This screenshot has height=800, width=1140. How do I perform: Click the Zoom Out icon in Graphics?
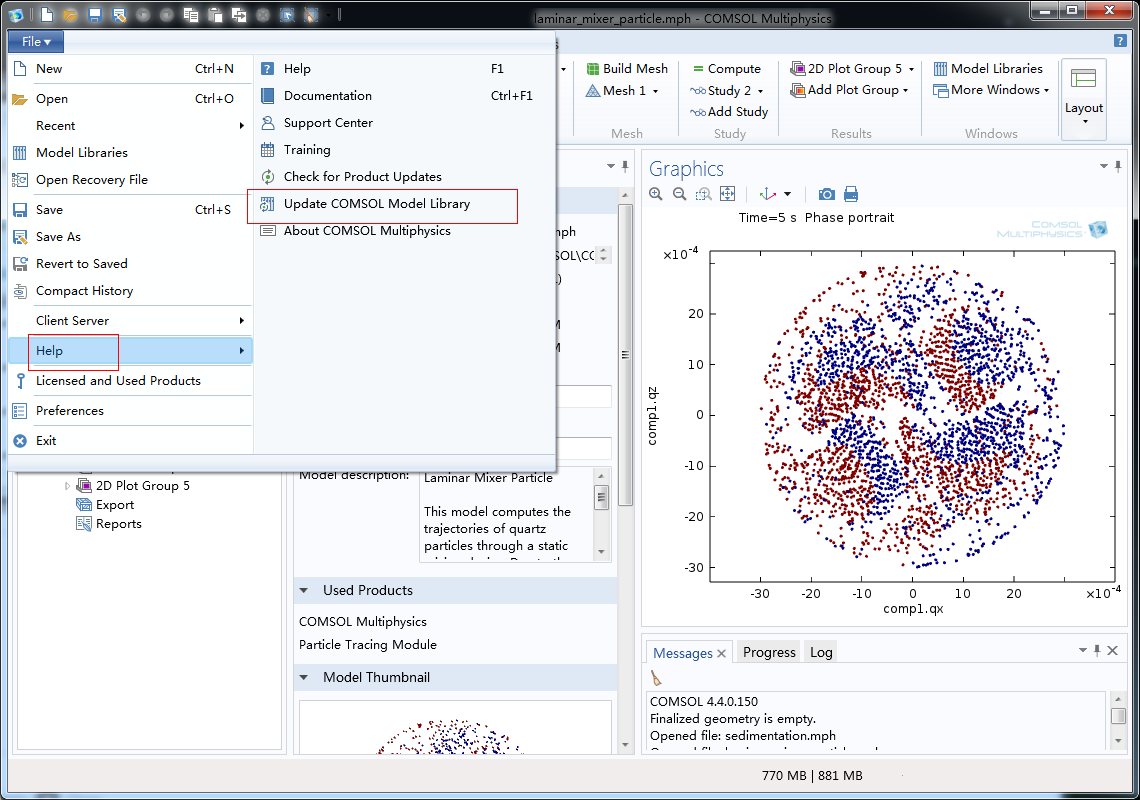(x=680, y=194)
